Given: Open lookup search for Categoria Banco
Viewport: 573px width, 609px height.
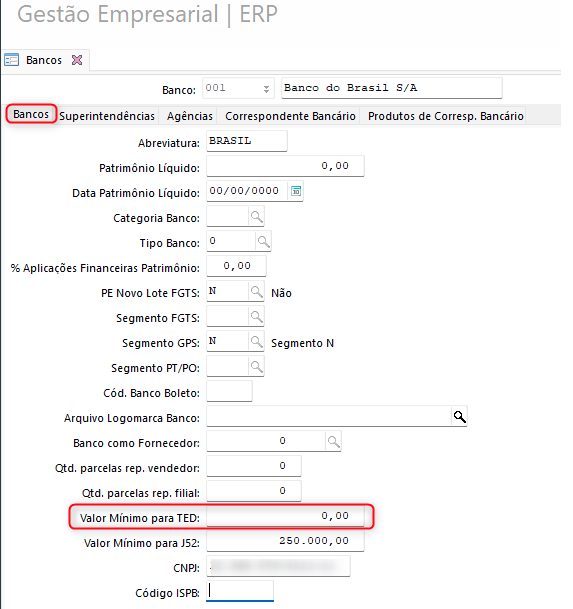Looking at the screenshot, I should coord(256,216).
